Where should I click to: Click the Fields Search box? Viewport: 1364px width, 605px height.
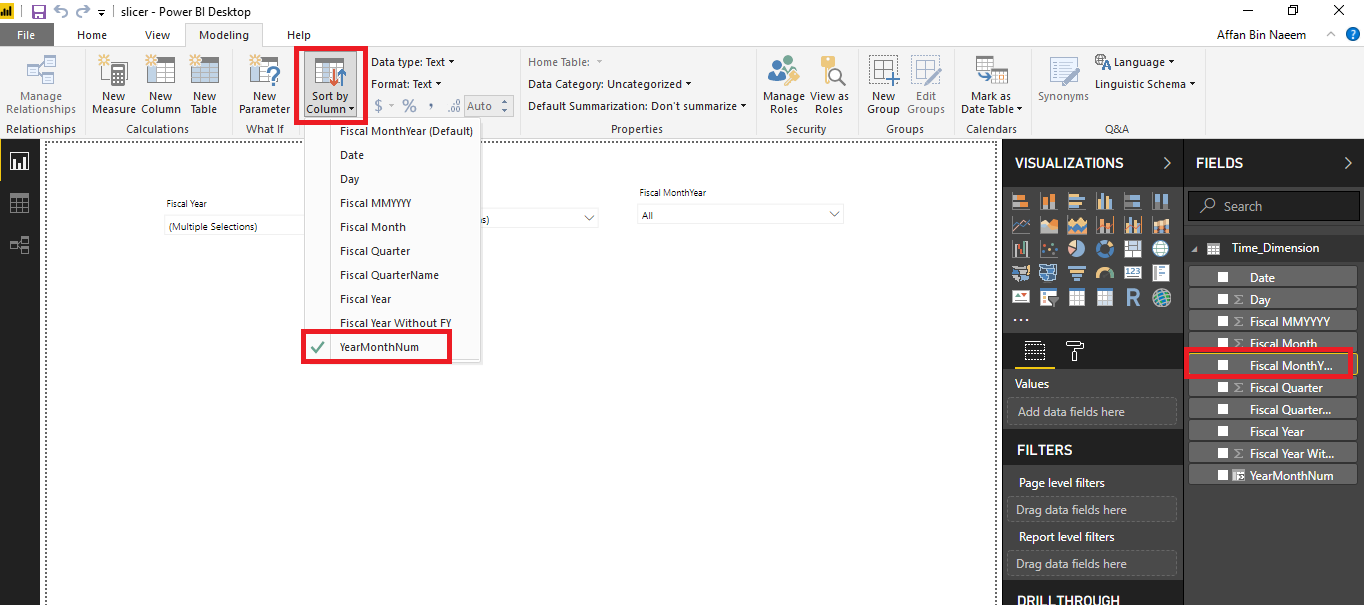click(1273, 206)
